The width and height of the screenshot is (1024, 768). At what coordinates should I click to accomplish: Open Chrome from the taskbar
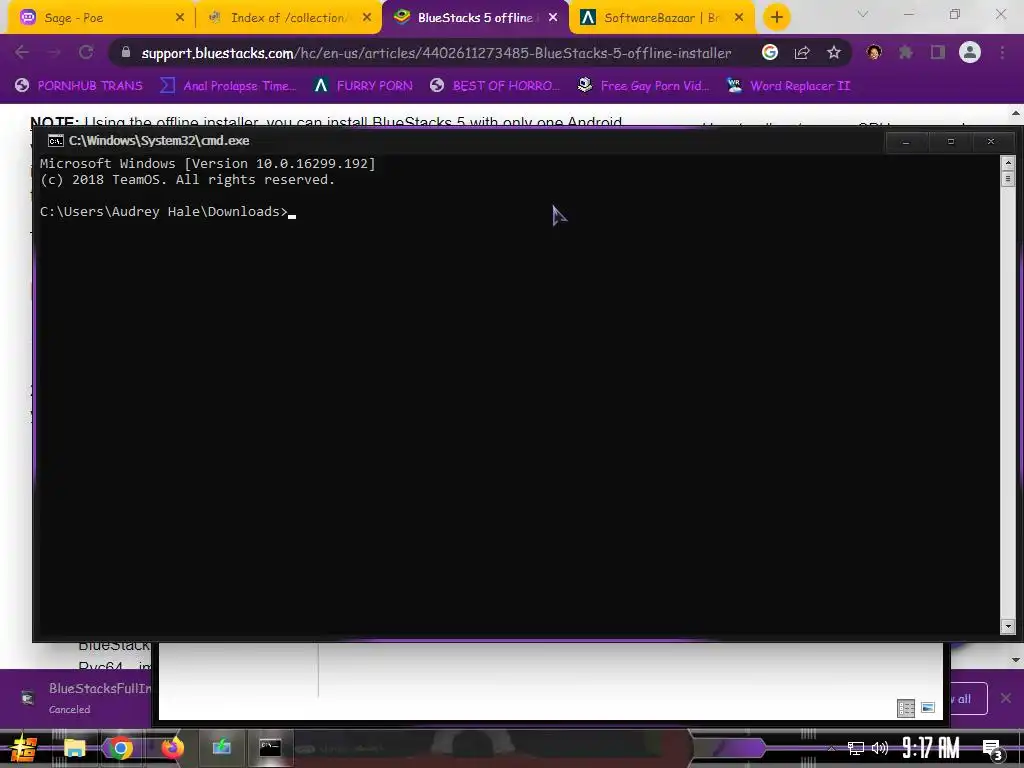[x=120, y=748]
